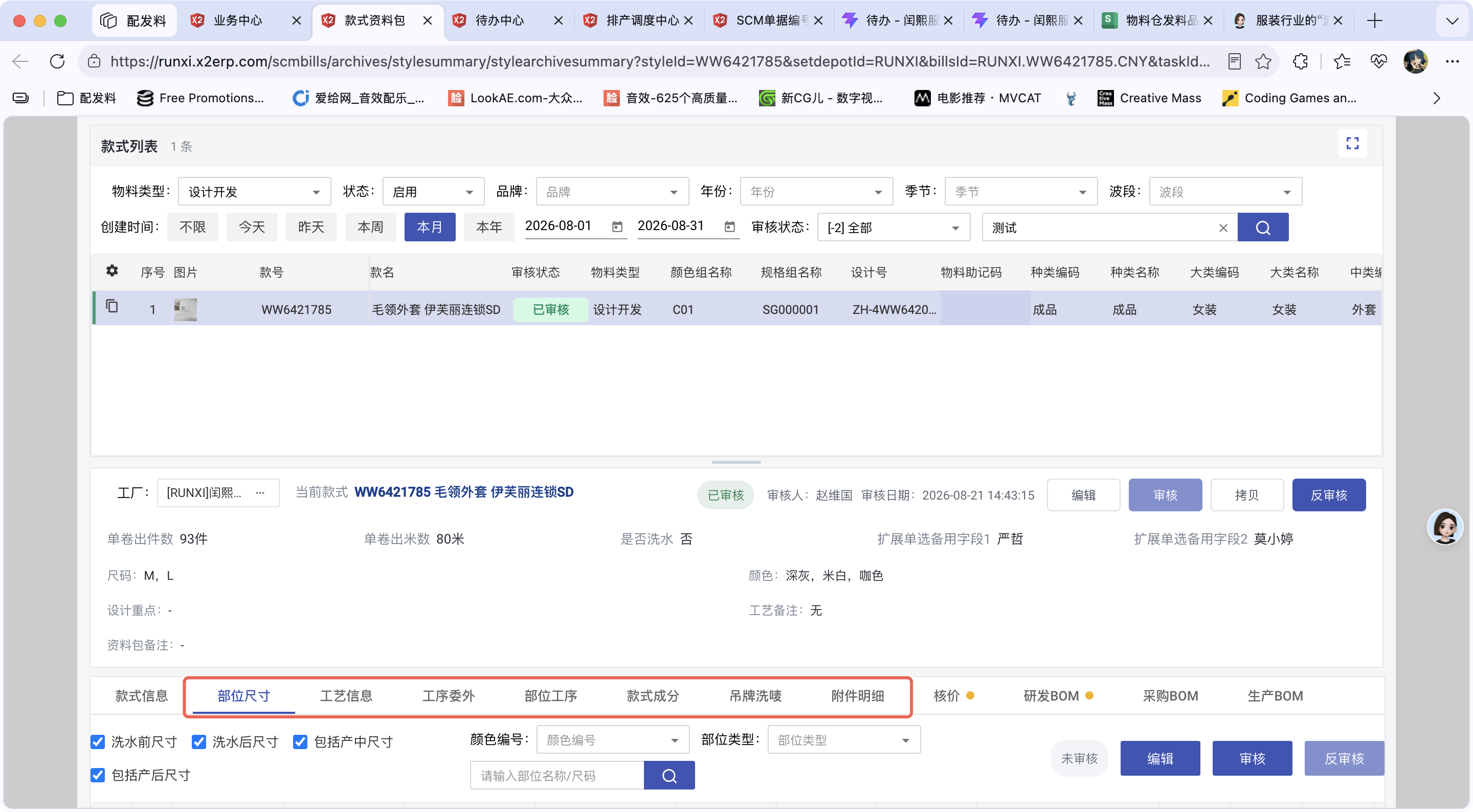Click the 反审核 button in the style header
This screenshot has width=1473, height=812.
1329,495
